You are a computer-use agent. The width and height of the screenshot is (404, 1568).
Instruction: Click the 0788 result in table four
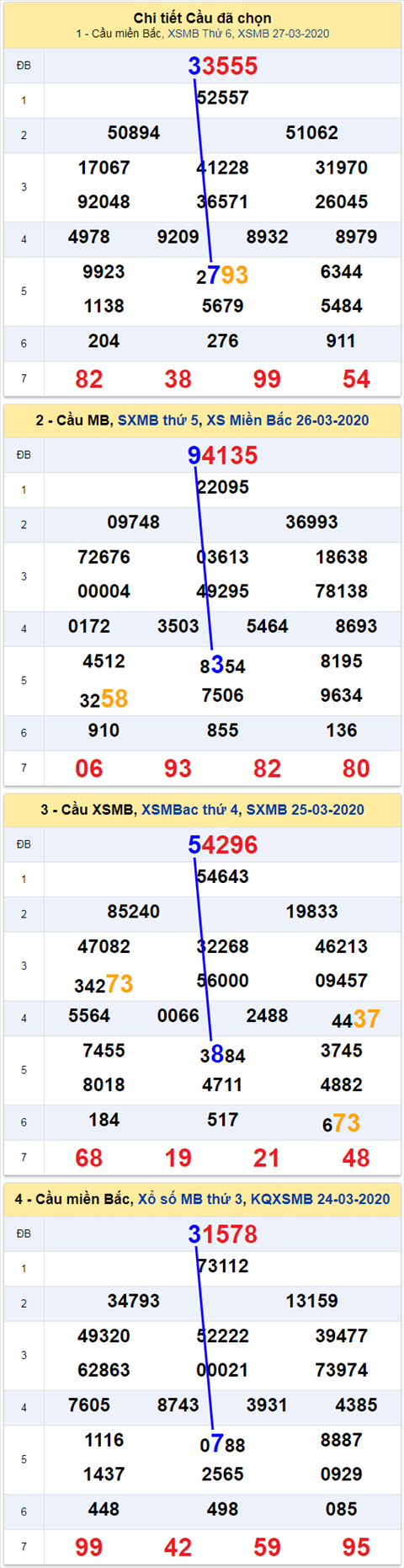click(222, 1444)
